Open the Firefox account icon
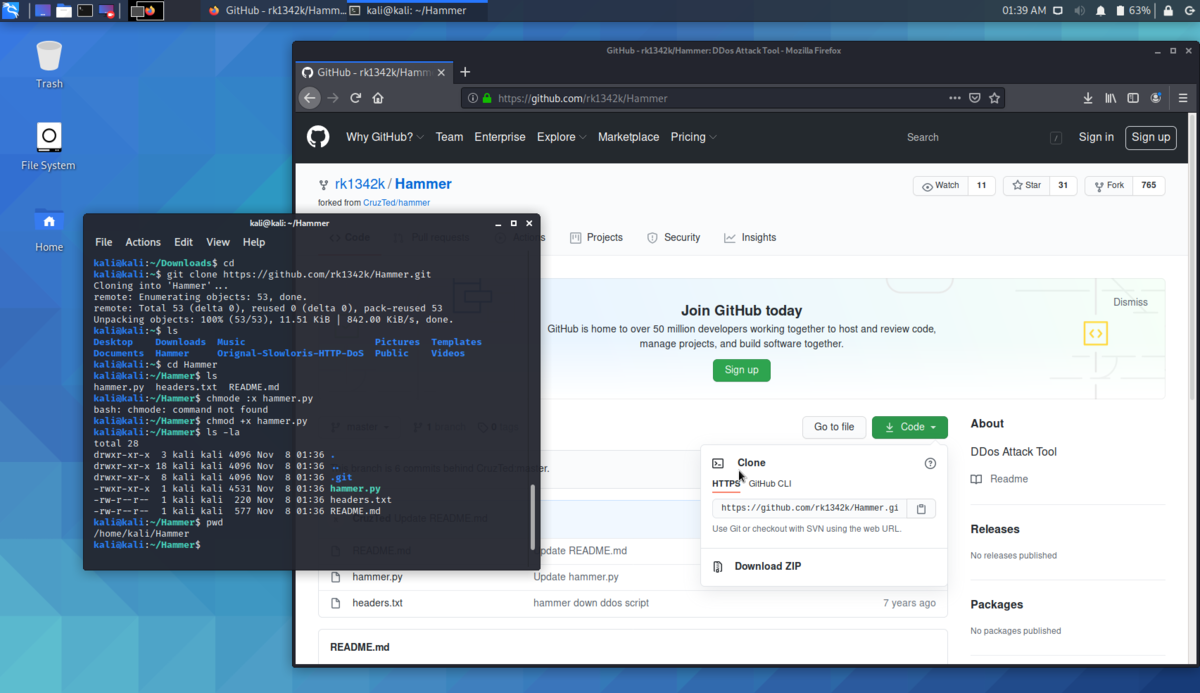 tap(1156, 98)
